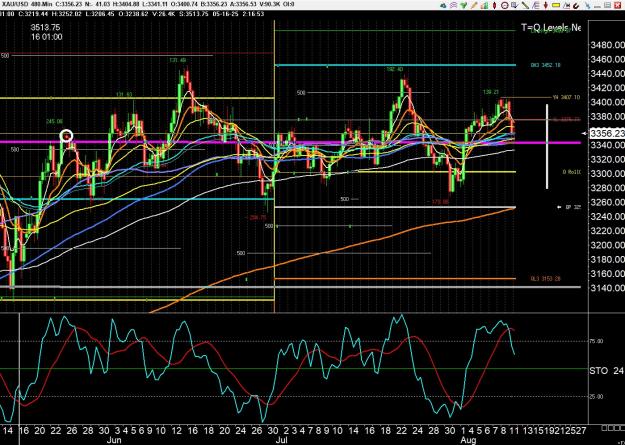Click the Jul month label on time axis
The height and width of the screenshot is (445, 625).
(282, 441)
